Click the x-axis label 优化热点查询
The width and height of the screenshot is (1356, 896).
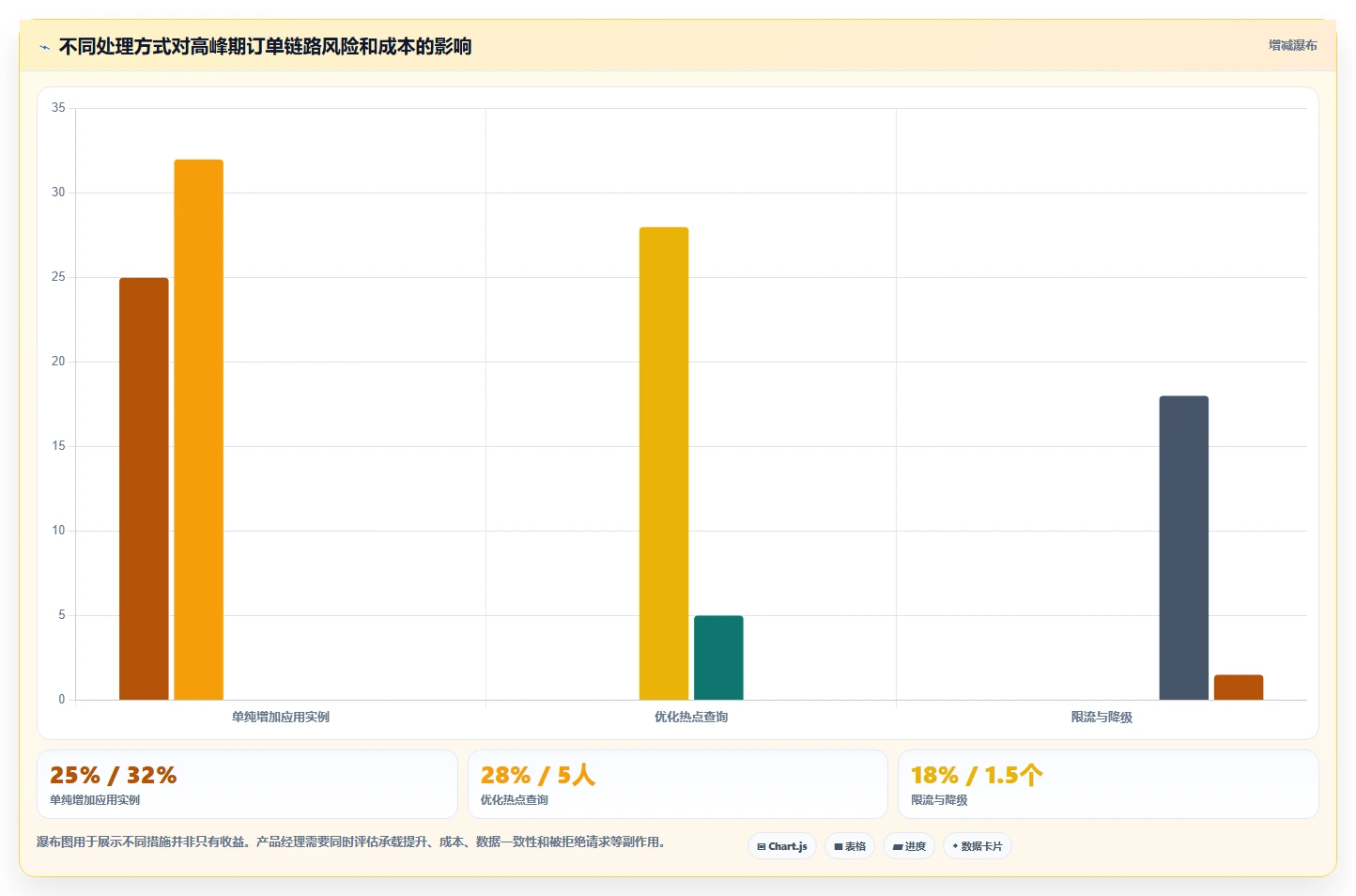click(691, 717)
